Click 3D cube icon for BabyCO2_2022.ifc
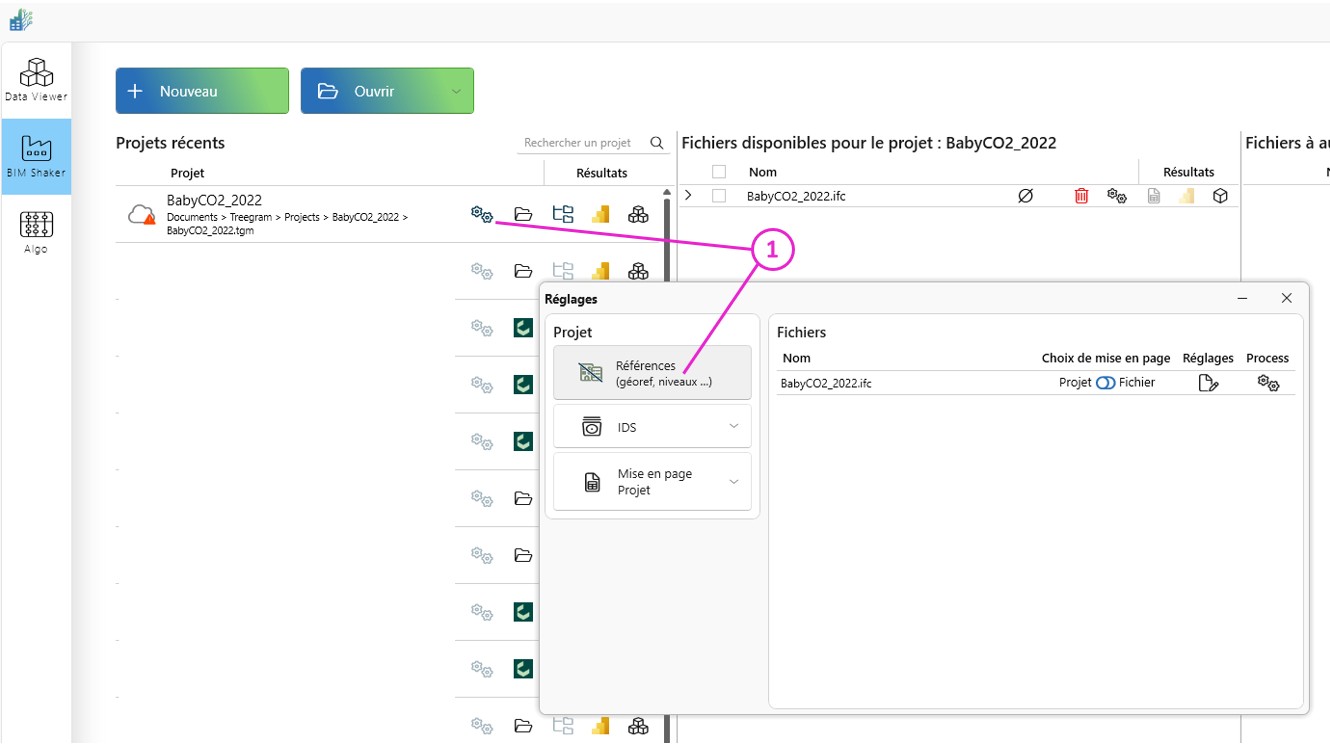 pos(1220,197)
